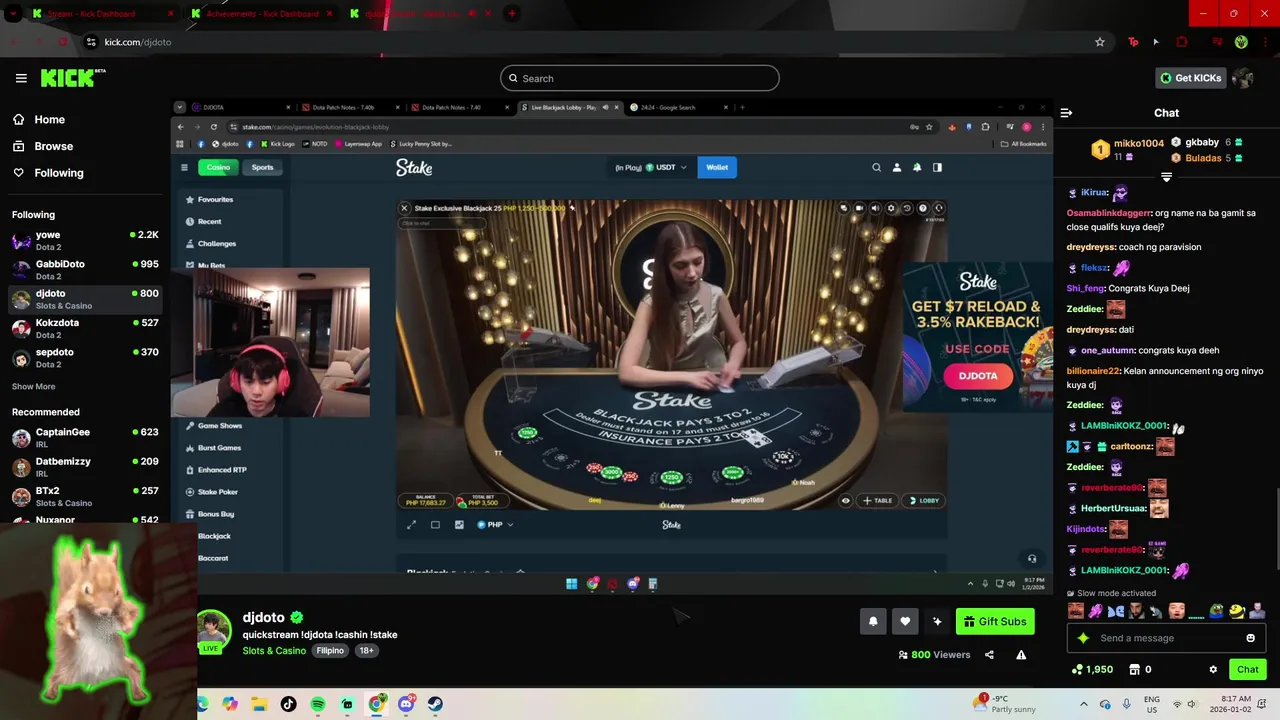Screen dimensions: 1280x720
Task: Click the sparkle button beside Gift Subs
Action: [x=937, y=621]
